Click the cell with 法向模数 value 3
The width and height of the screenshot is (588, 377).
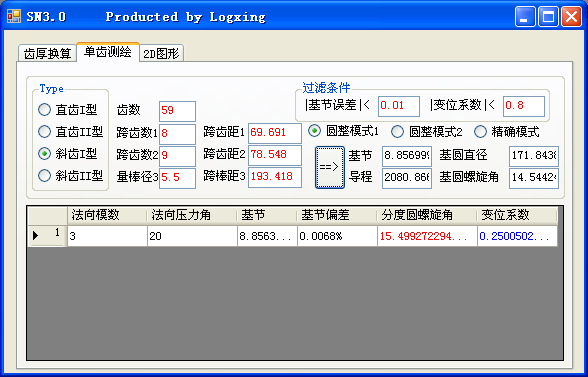click(107, 236)
